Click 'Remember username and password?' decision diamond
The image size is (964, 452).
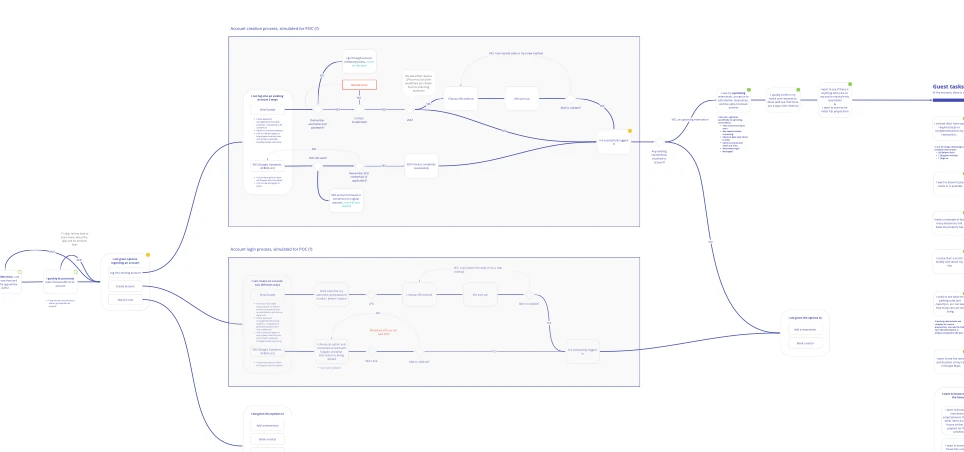click(x=317, y=109)
